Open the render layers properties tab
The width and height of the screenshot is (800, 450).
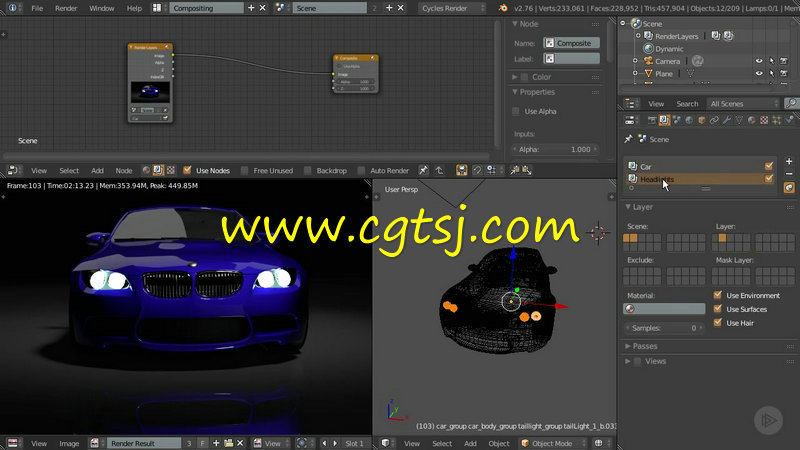(664, 120)
